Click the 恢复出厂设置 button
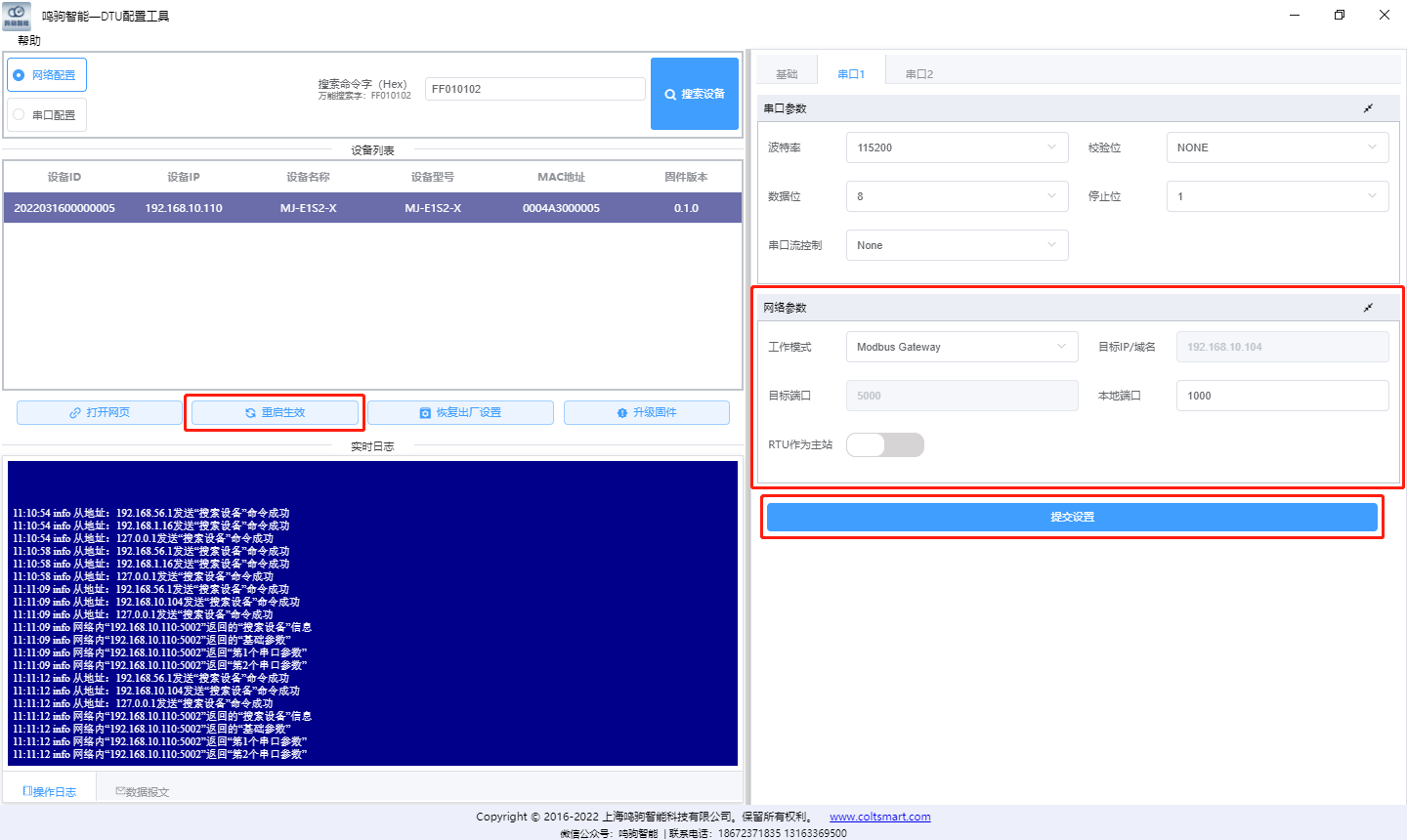 (460, 413)
